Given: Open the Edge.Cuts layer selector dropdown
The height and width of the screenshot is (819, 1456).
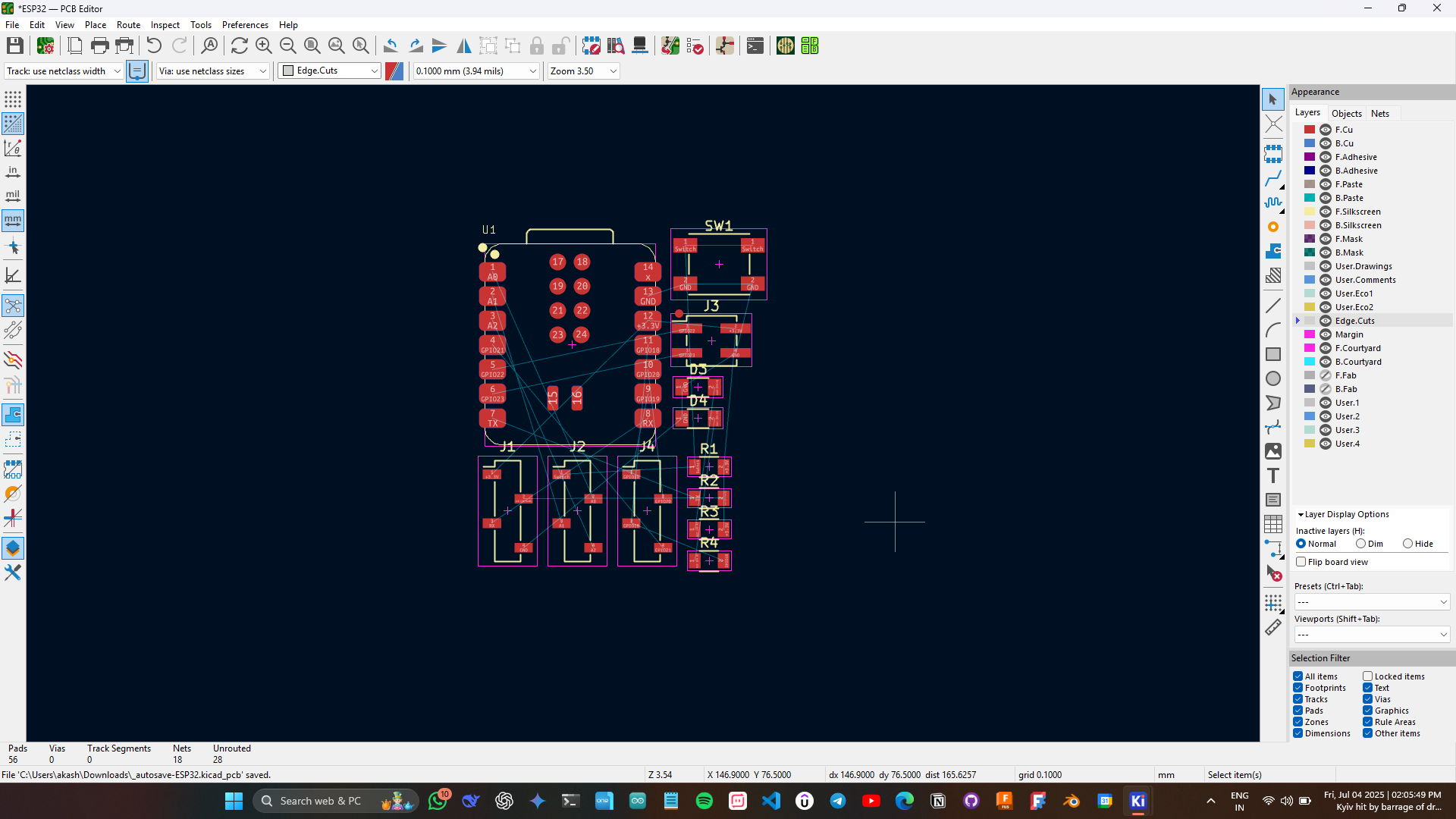Looking at the screenshot, I should 330,71.
